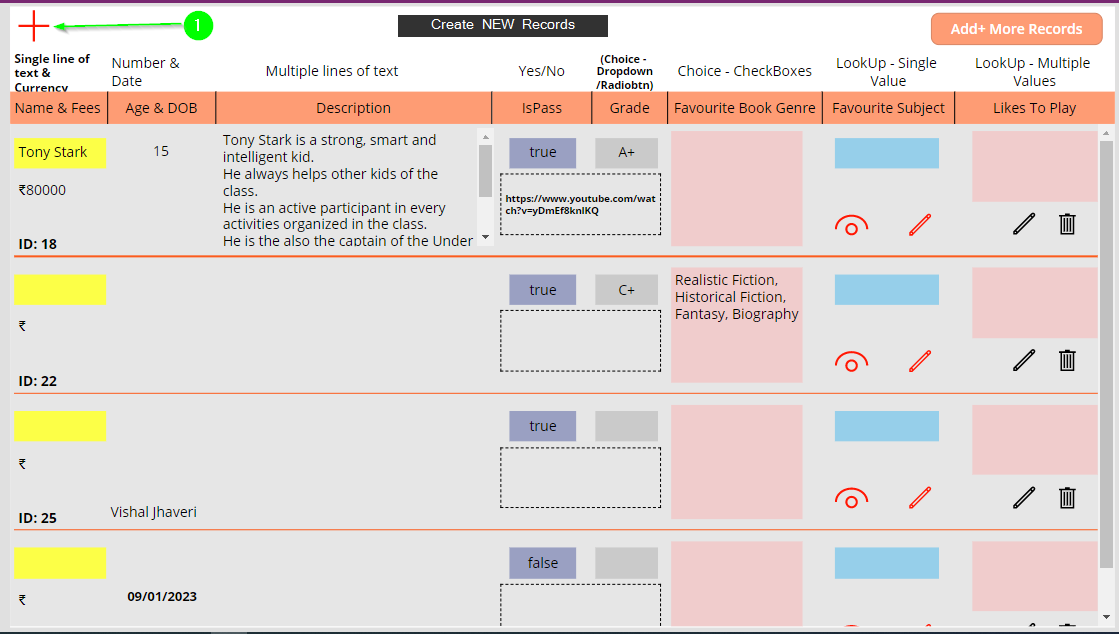This screenshot has height=634, width=1119.
Task: Click the C+ grade box
Action: coord(627,290)
